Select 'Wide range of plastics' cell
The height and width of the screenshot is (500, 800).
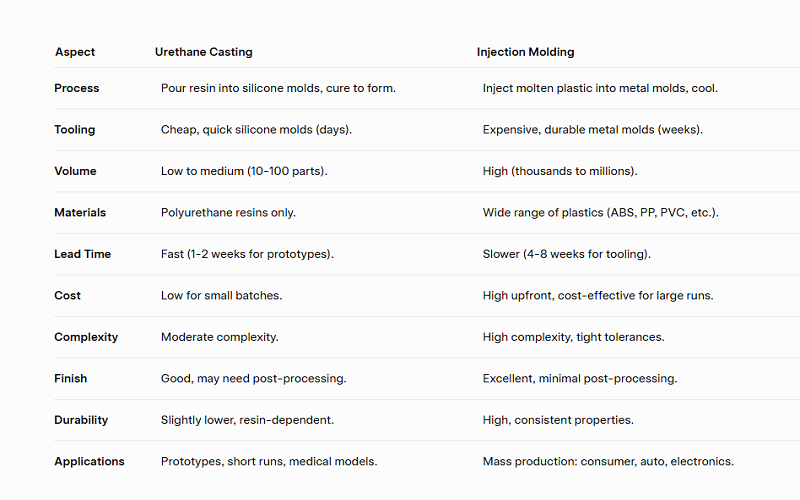[x=601, y=212]
